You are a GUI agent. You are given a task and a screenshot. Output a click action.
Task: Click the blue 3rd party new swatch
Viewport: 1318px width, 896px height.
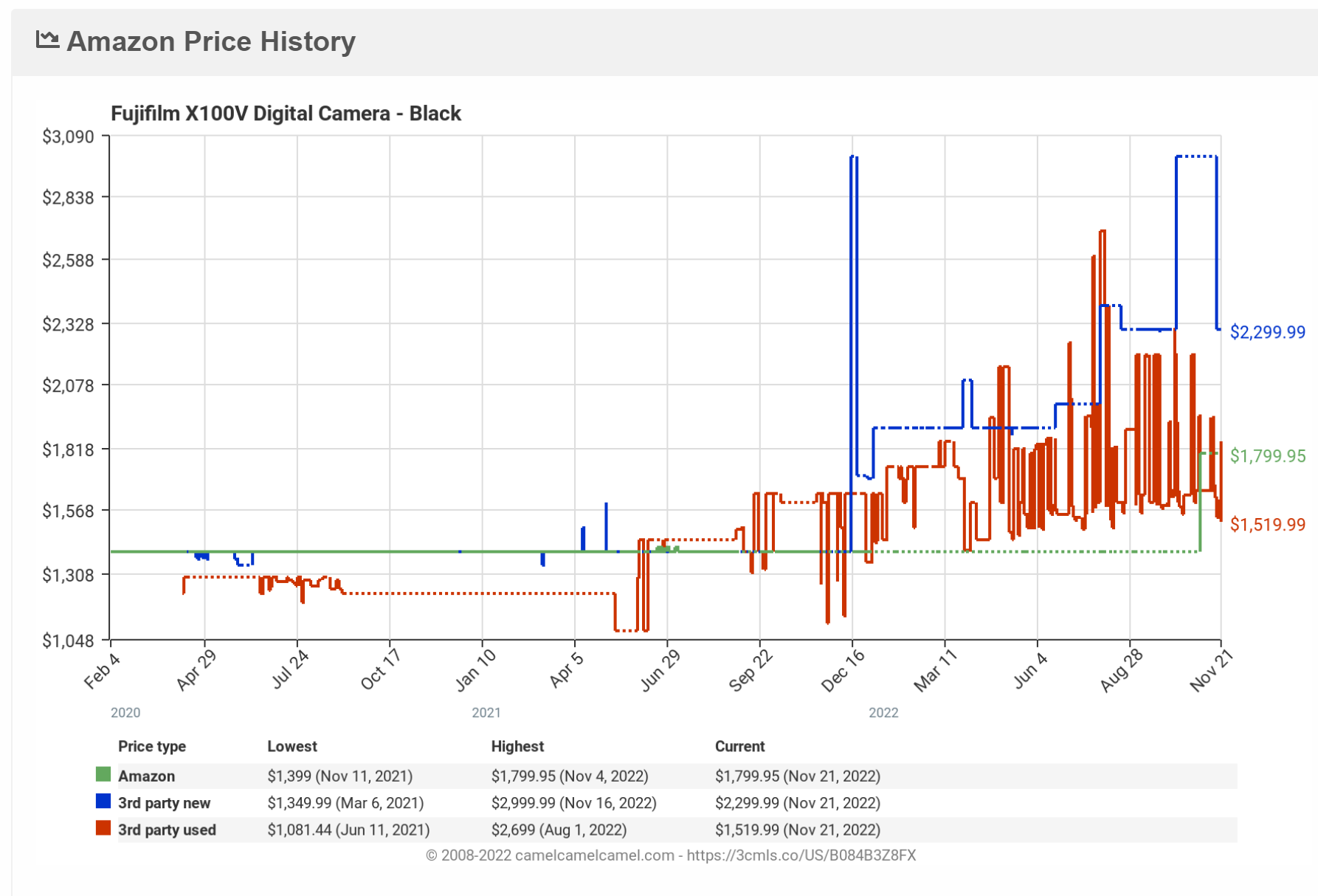point(103,802)
